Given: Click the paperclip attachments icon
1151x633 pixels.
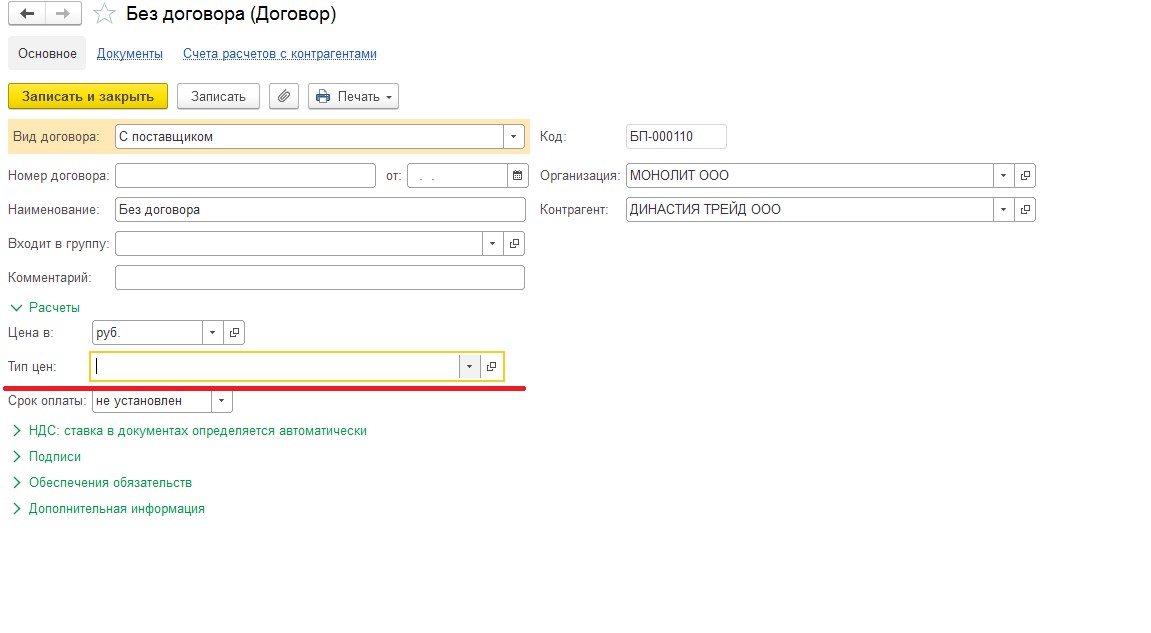Looking at the screenshot, I should point(284,96).
